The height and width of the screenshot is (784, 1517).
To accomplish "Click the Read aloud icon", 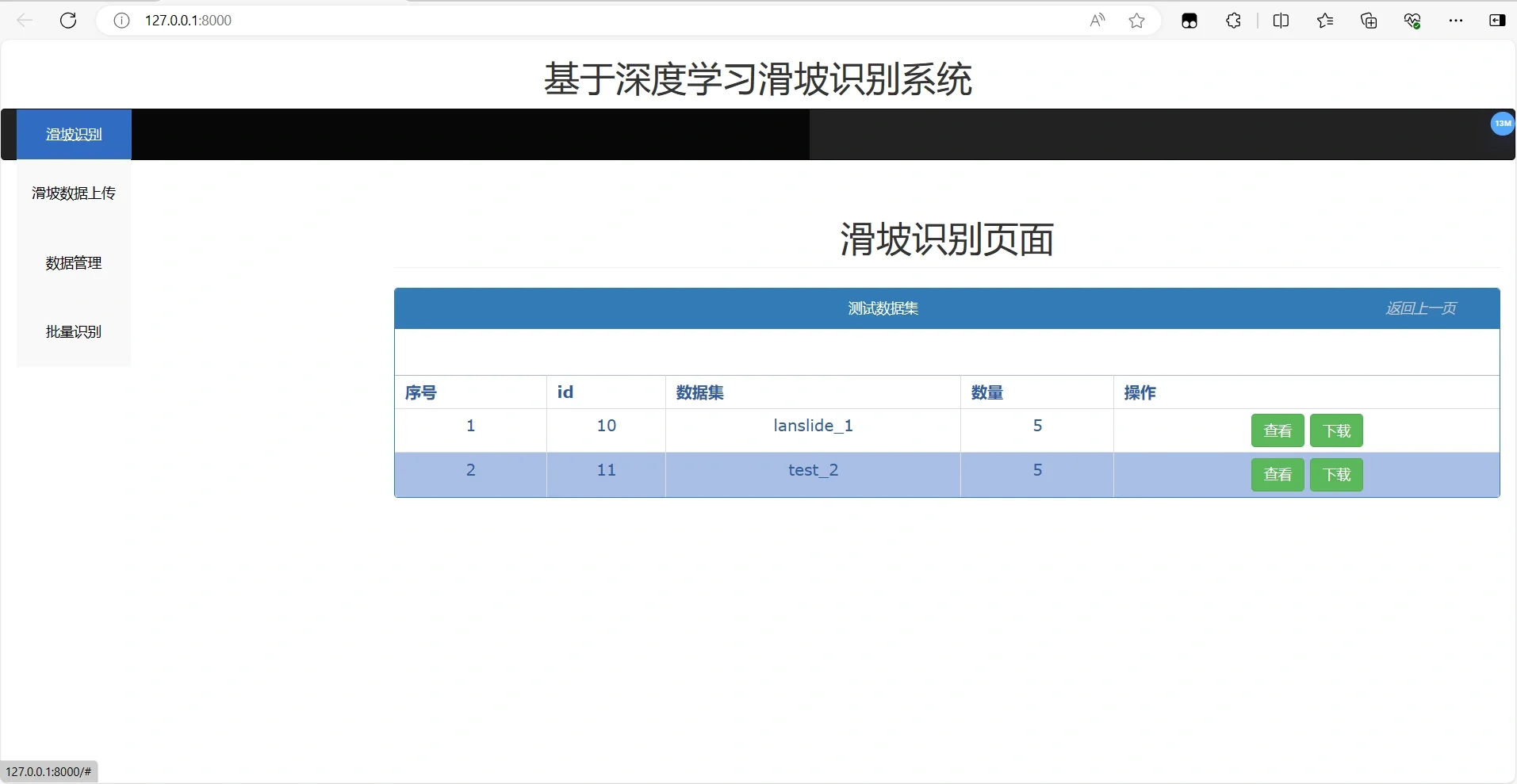I will click(x=1098, y=21).
